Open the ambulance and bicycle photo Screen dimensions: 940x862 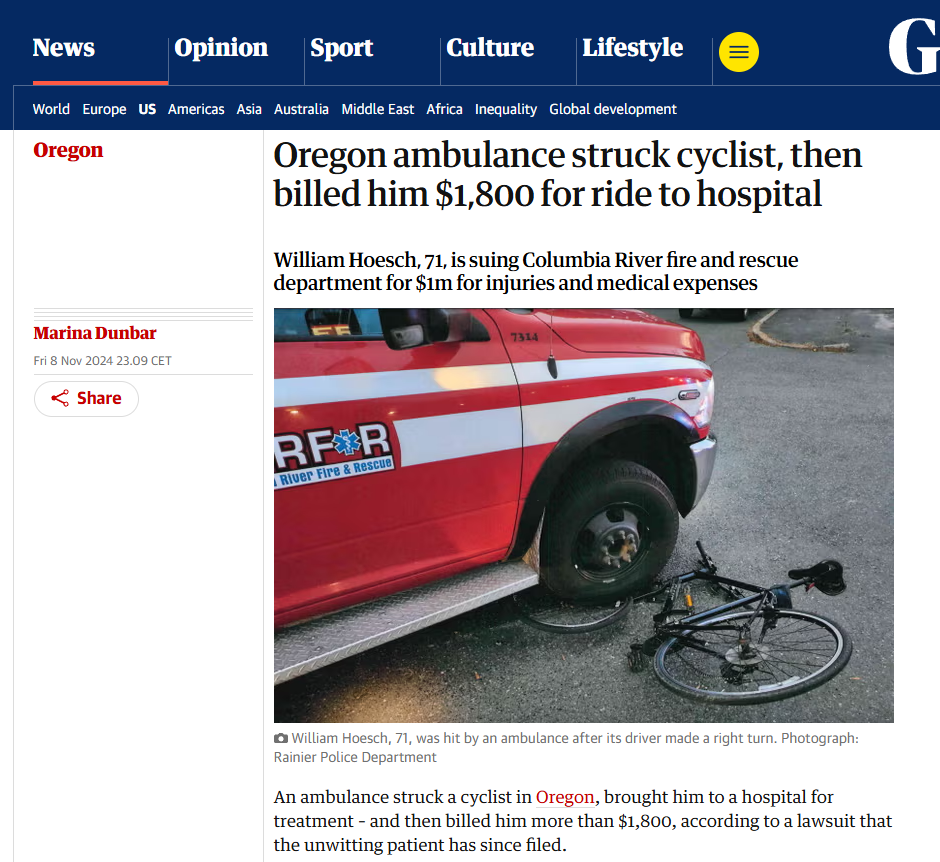(583, 515)
